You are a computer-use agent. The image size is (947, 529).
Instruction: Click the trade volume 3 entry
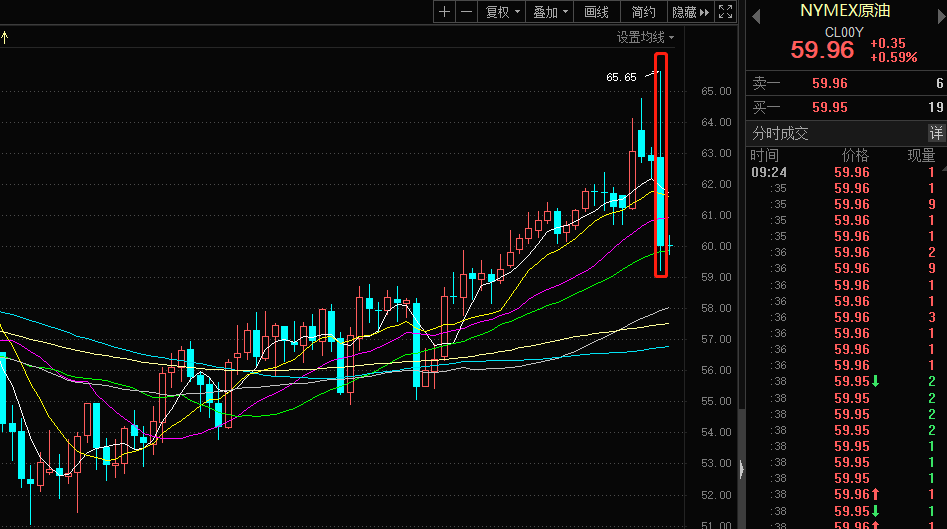pos(932,317)
